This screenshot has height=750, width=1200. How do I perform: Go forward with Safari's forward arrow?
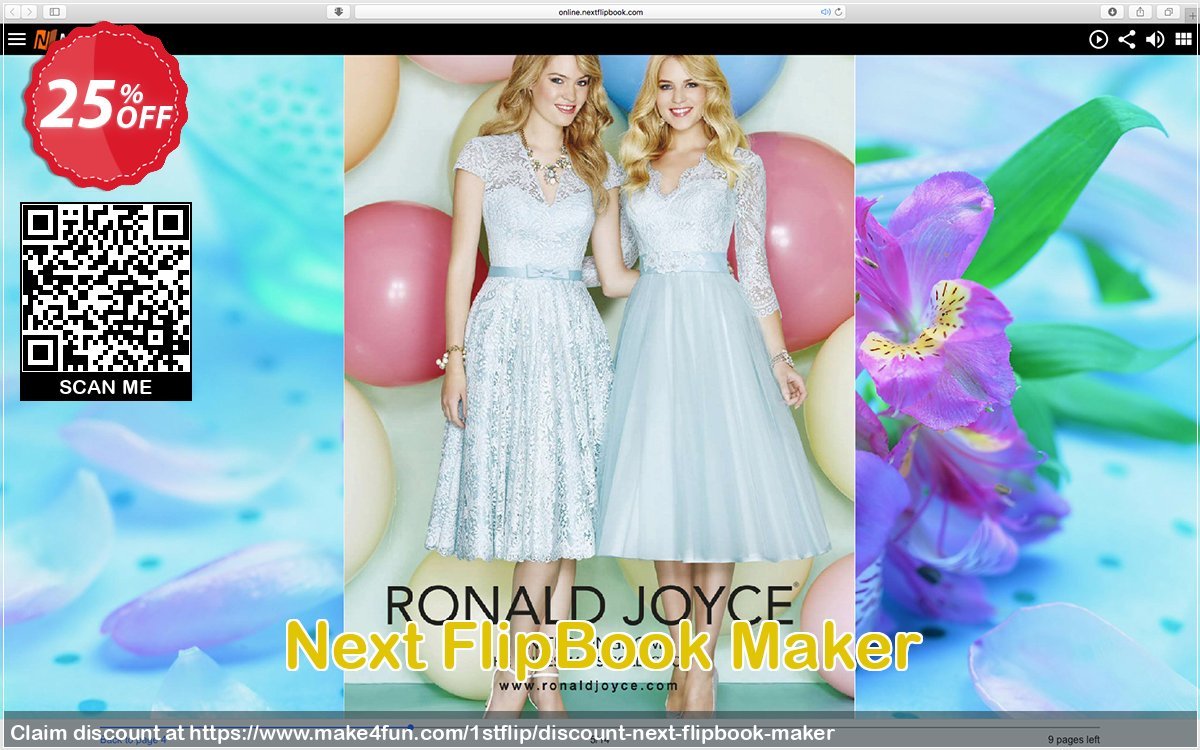click(x=28, y=11)
